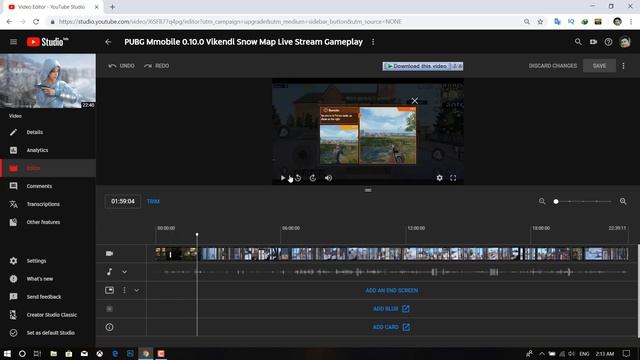640x360 pixels.
Task: Open more options next to Save
Action: coord(623,66)
